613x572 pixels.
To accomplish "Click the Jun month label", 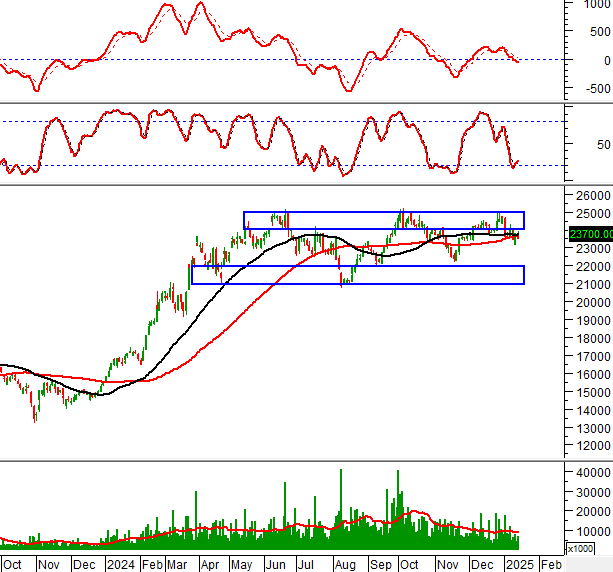I will 275,565.
